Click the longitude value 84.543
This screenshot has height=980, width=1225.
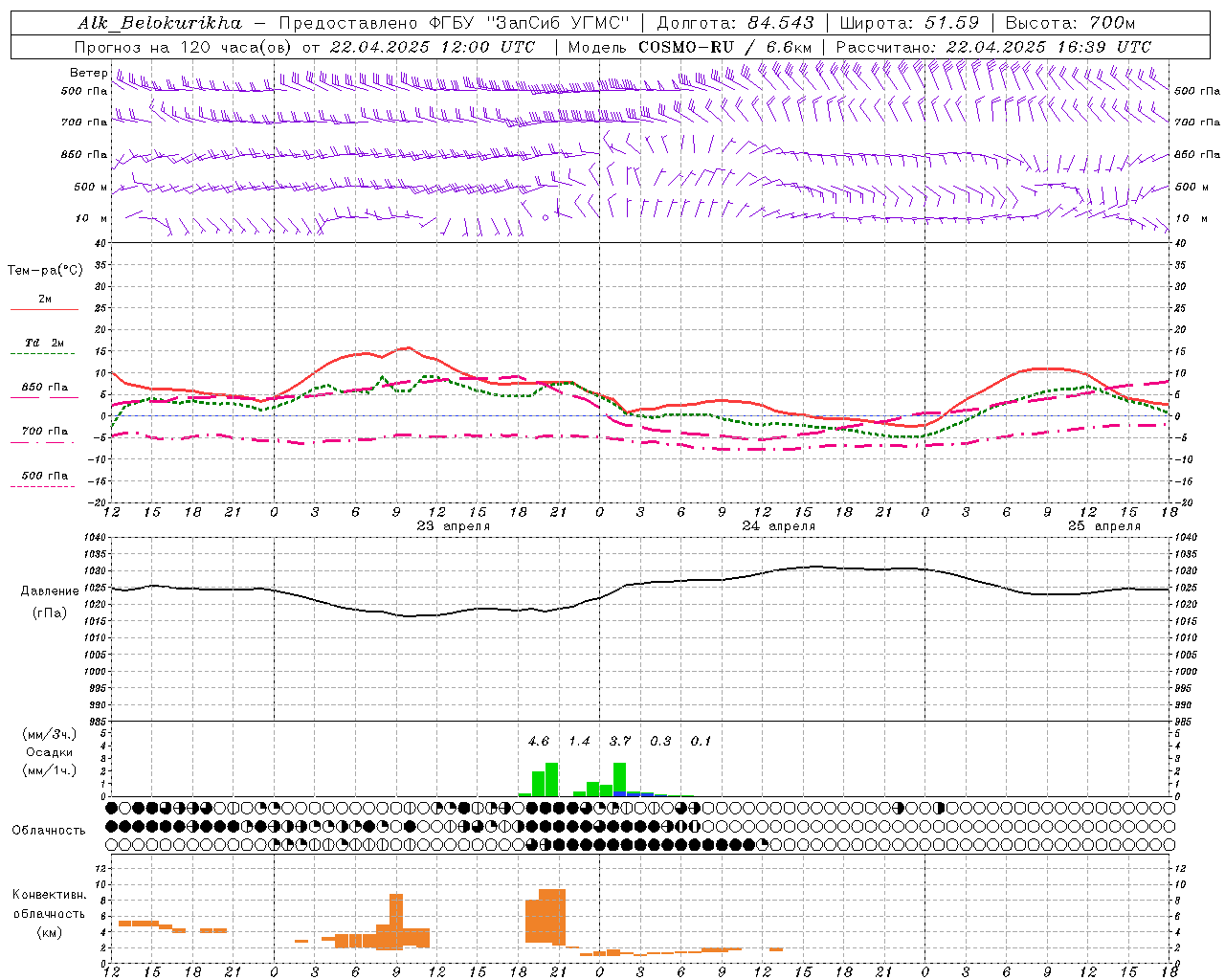781,23
